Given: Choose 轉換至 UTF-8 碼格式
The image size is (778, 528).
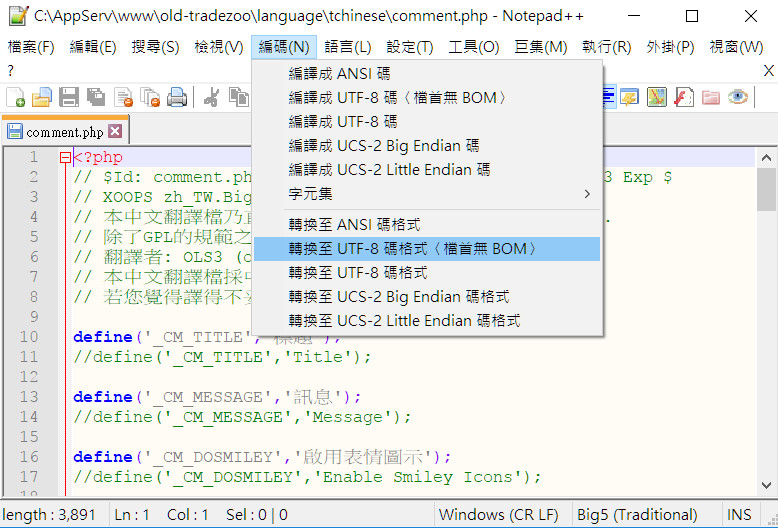Looking at the screenshot, I should point(427,272).
